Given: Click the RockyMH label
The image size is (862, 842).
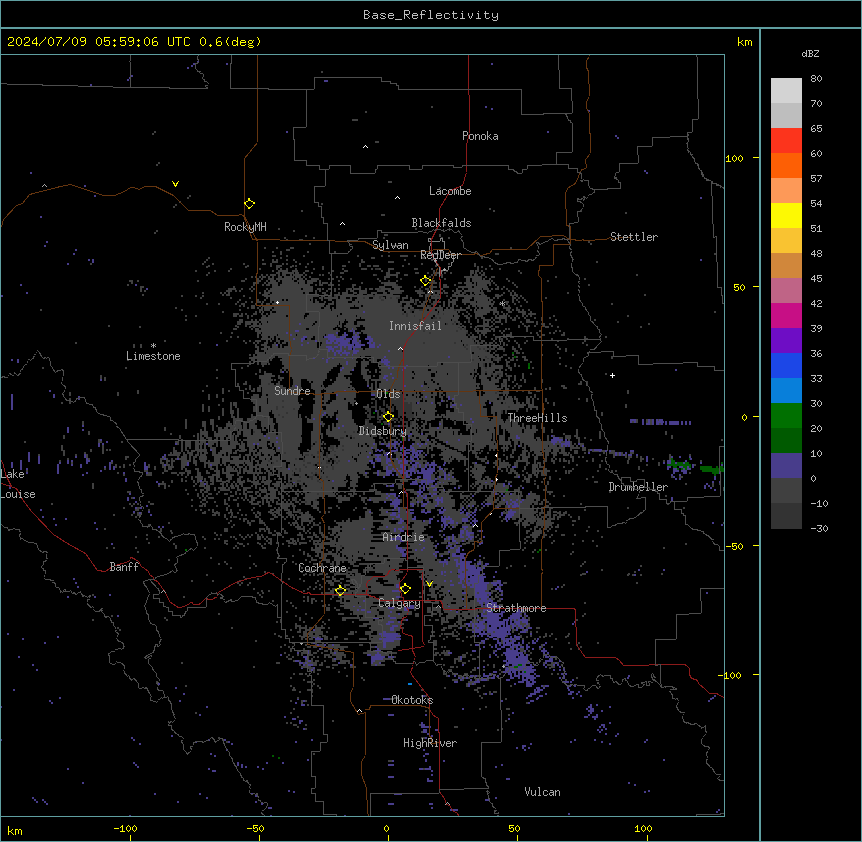Looking at the screenshot, I should point(245,227).
